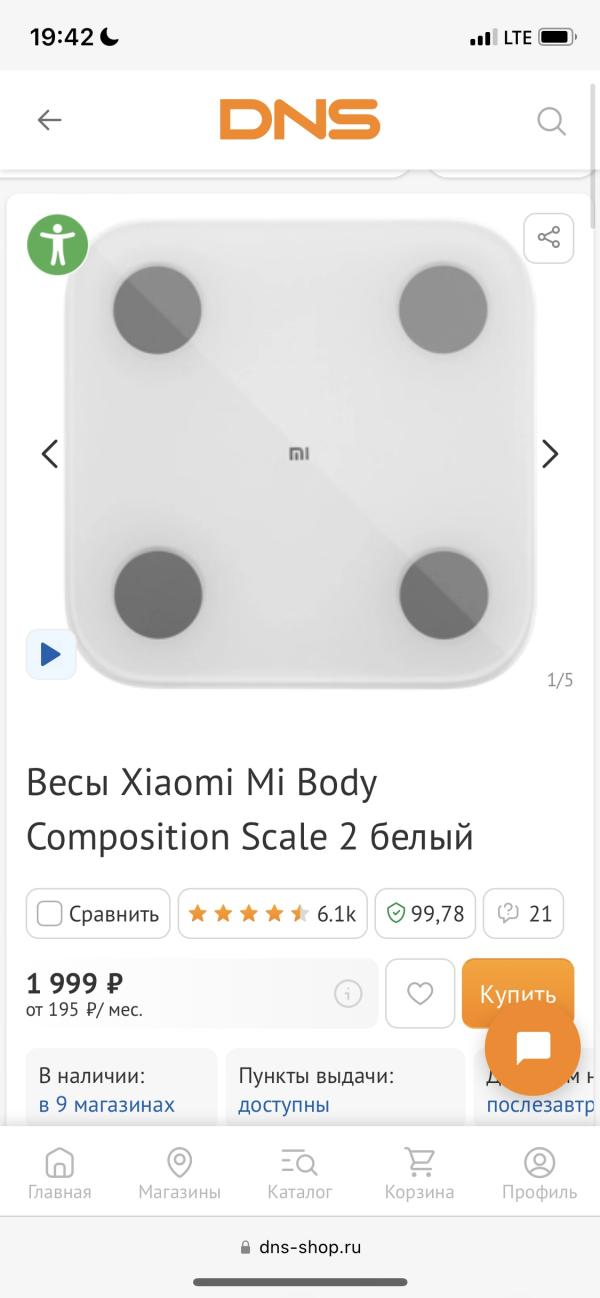Add scale to favorites heart icon

(x=420, y=993)
